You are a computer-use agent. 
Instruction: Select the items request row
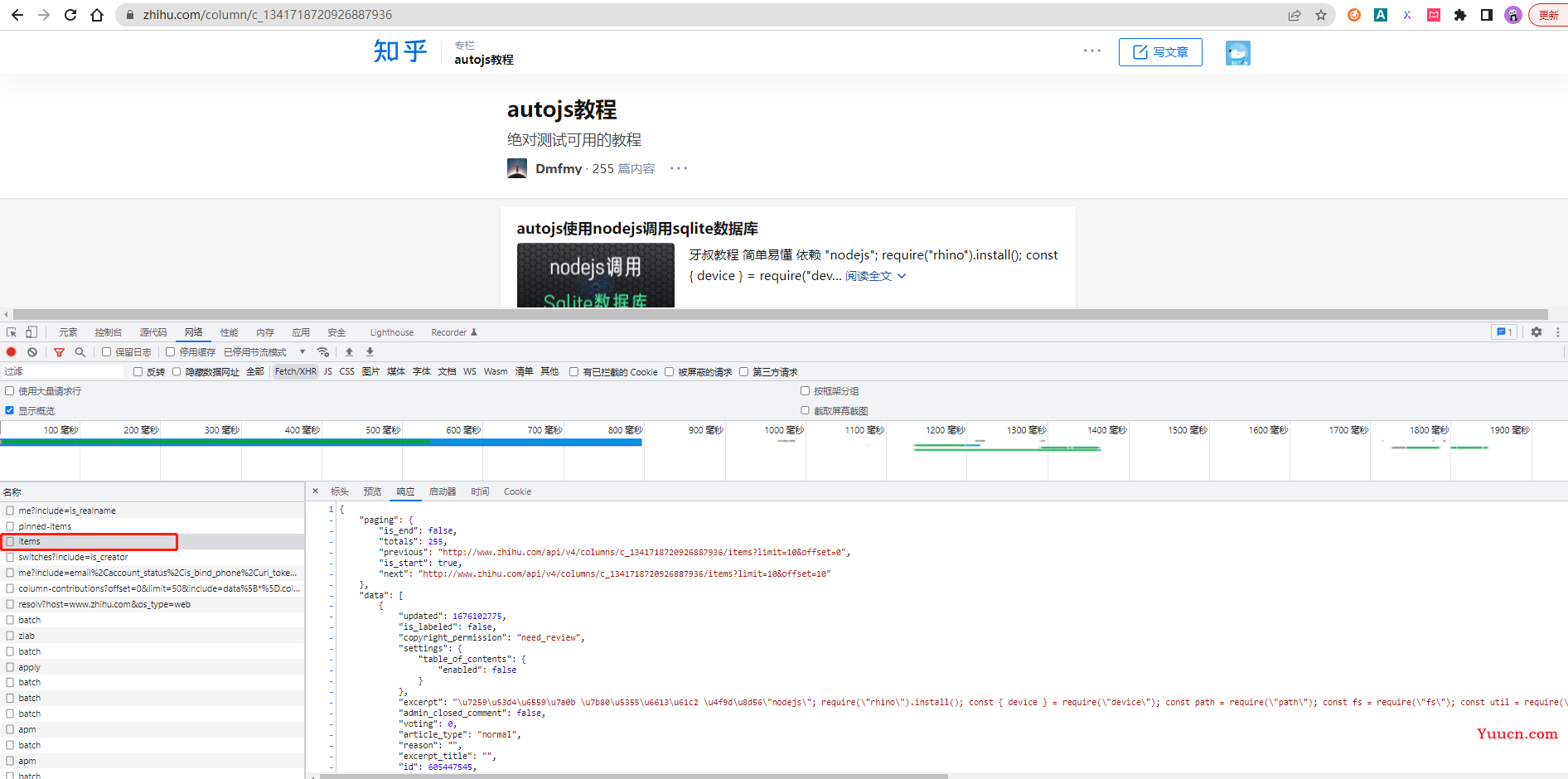[x=152, y=542]
